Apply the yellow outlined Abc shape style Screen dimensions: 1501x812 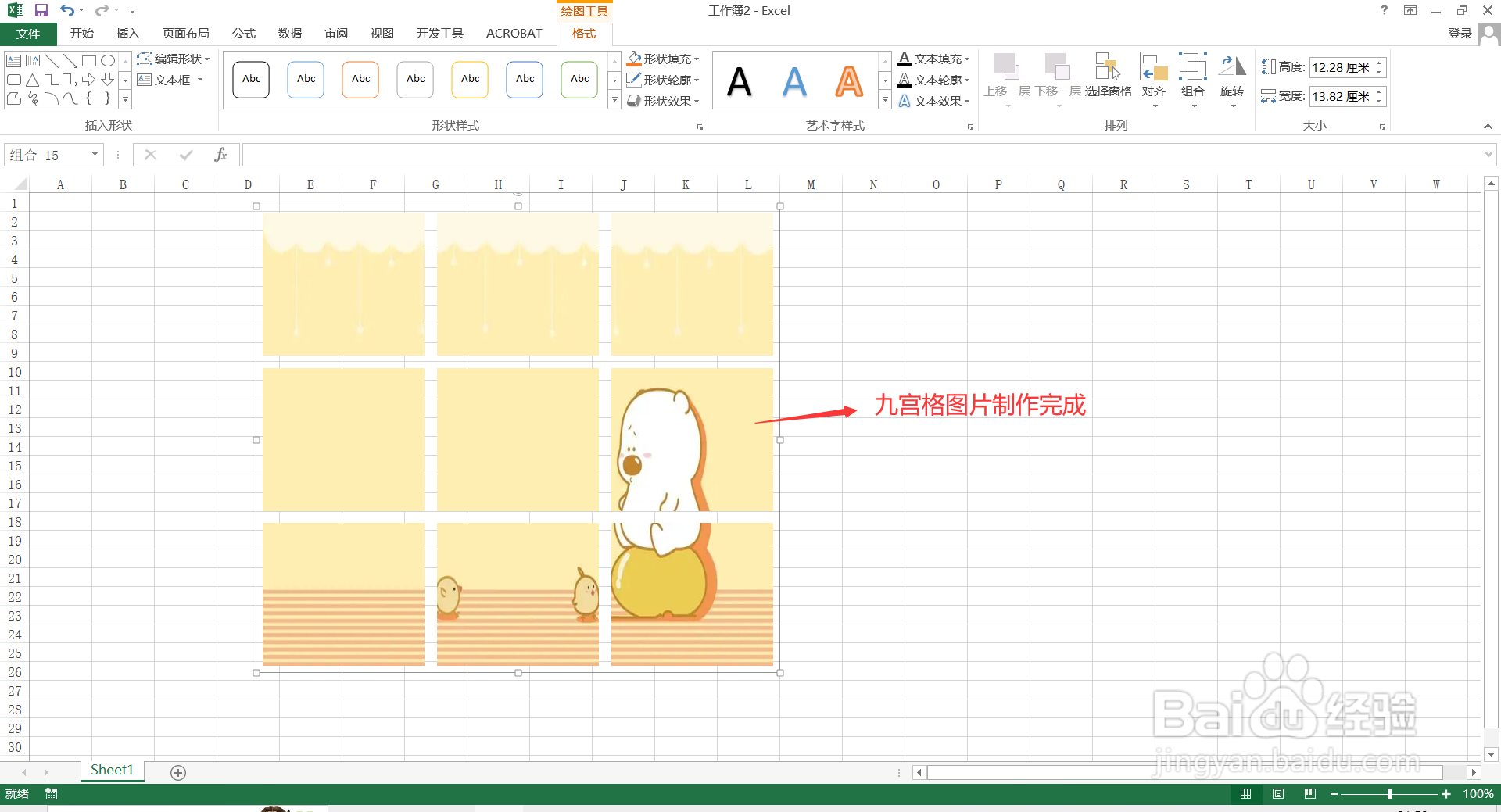click(x=470, y=80)
